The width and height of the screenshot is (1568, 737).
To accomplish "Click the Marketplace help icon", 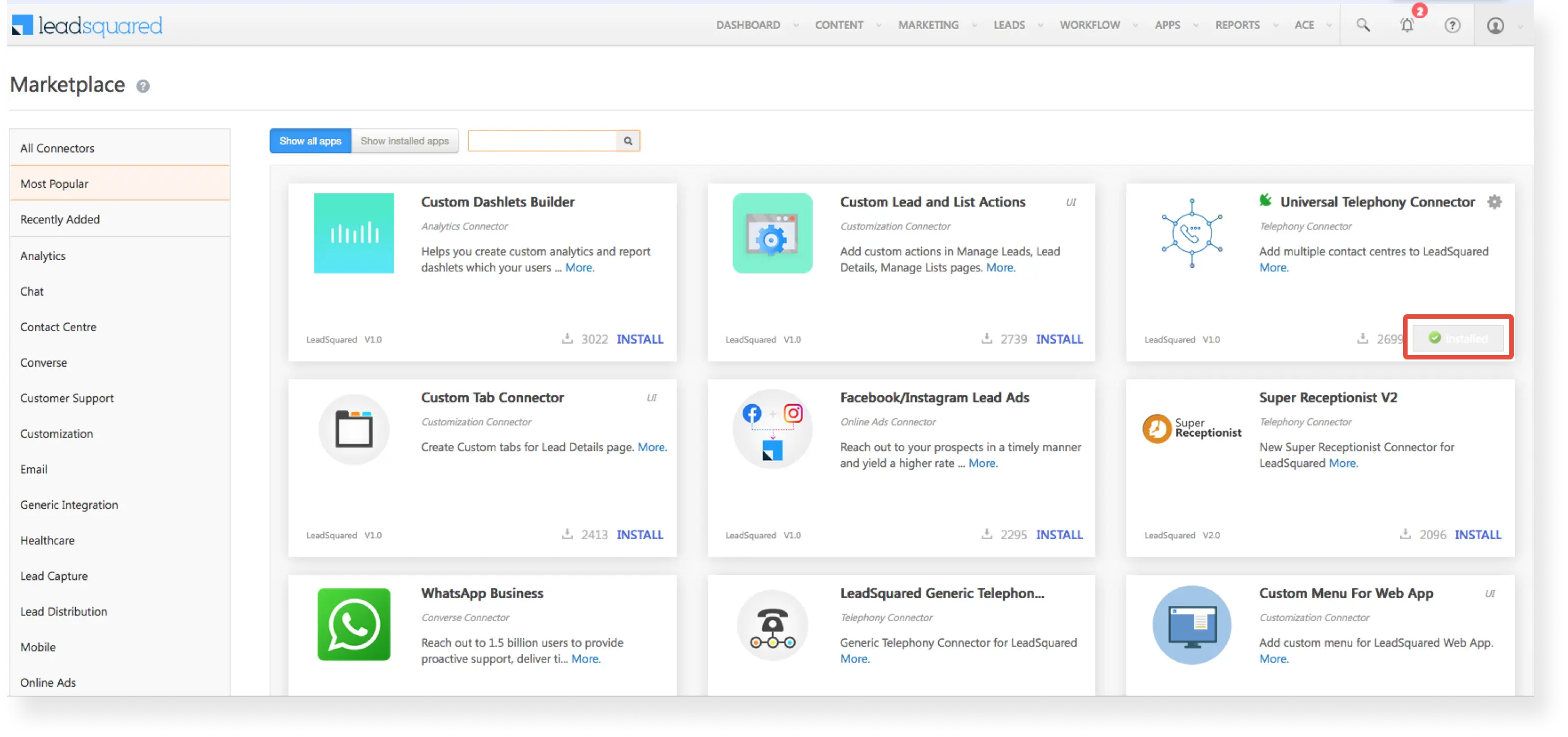I will pyautogui.click(x=142, y=86).
